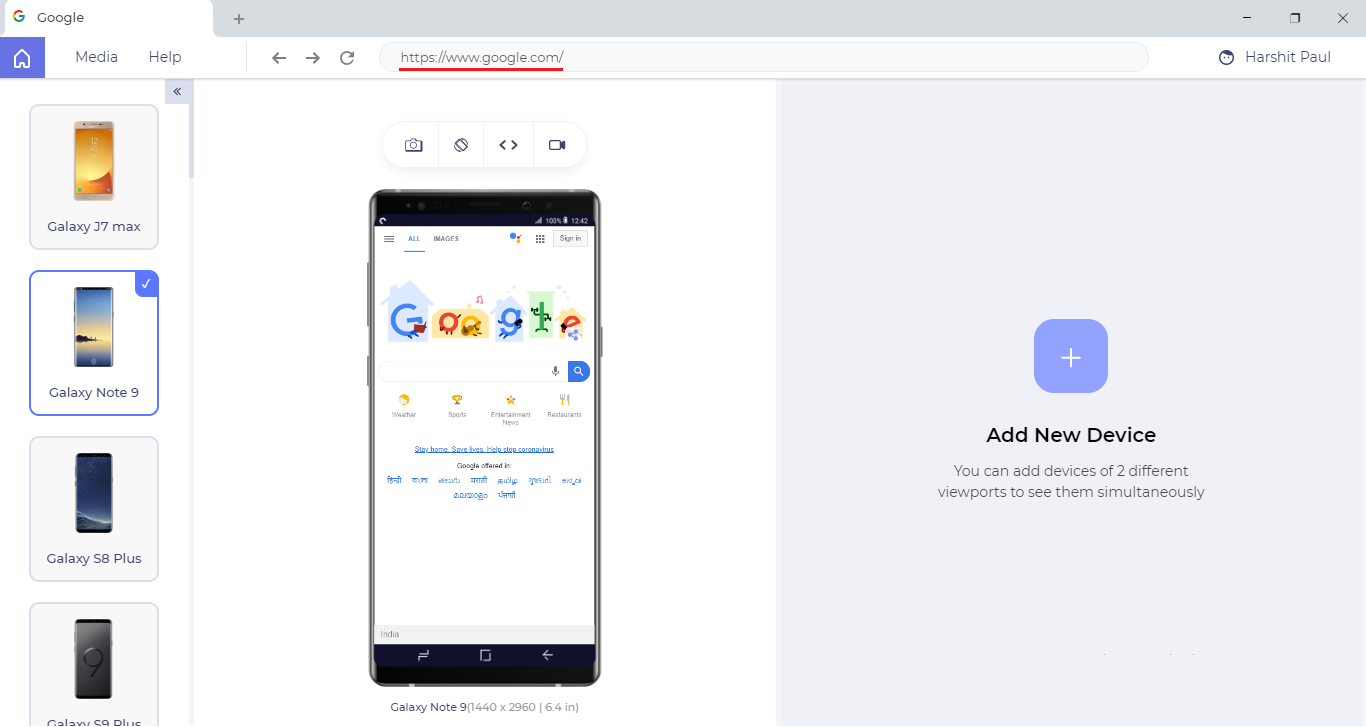This screenshot has height=727, width=1366.
Task: Go forward with the right arrow
Action: point(313,58)
